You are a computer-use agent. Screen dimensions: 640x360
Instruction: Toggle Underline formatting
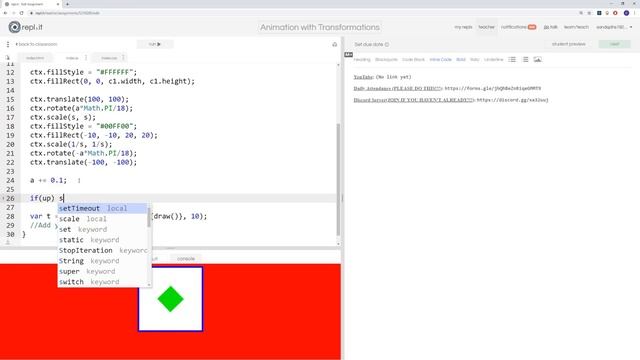point(493,60)
